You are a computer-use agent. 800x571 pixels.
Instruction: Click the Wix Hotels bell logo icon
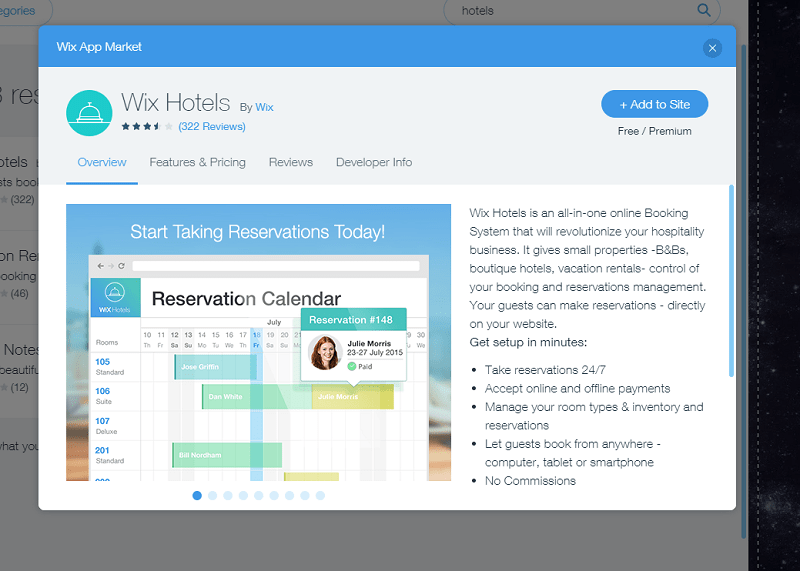[89, 113]
